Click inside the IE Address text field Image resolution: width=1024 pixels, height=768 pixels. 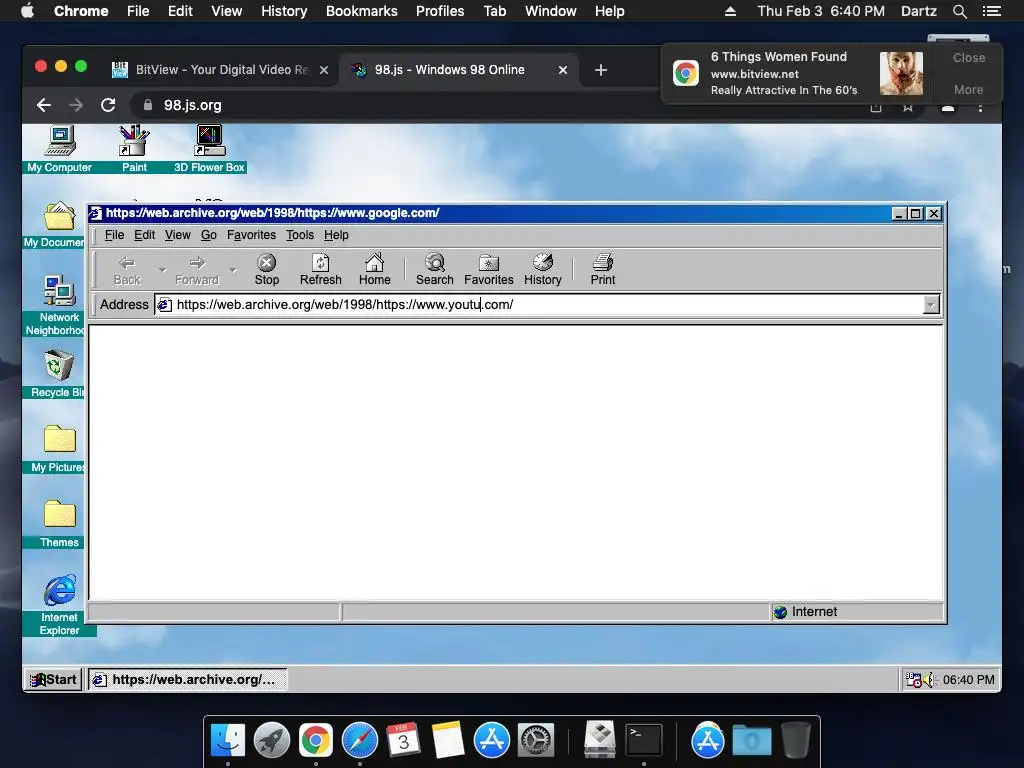547,304
